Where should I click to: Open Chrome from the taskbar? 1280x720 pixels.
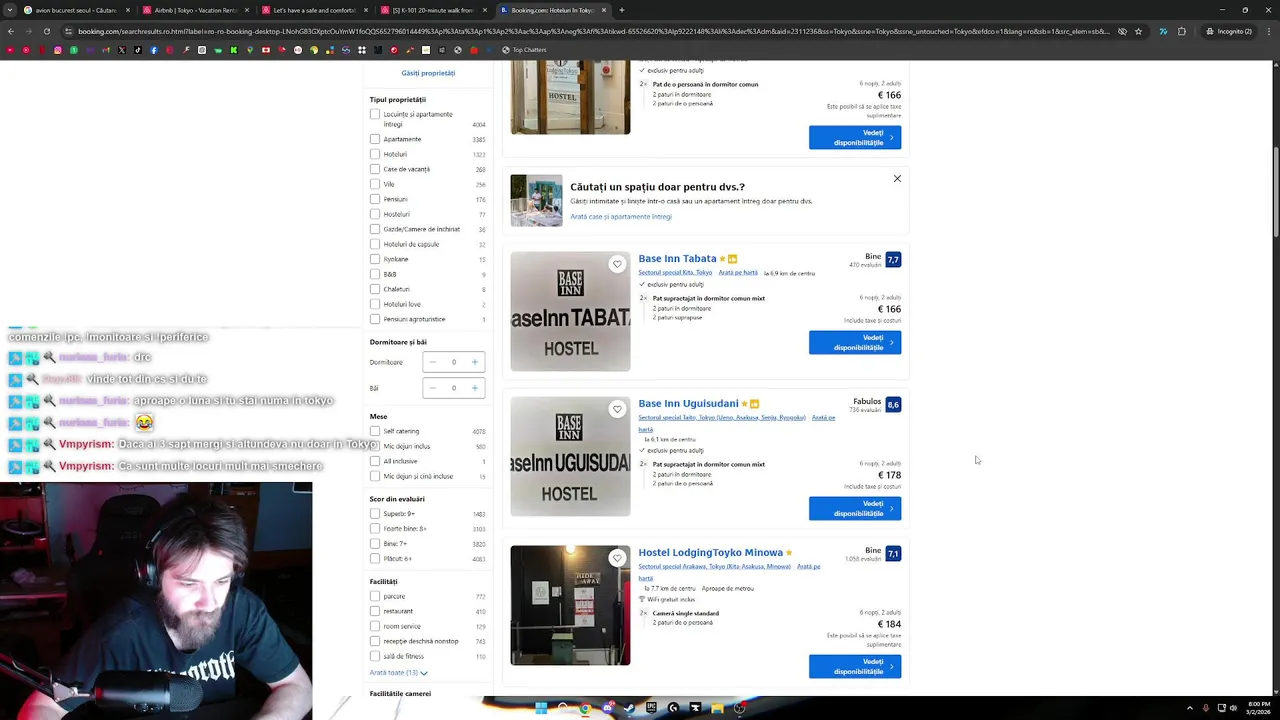[585, 708]
